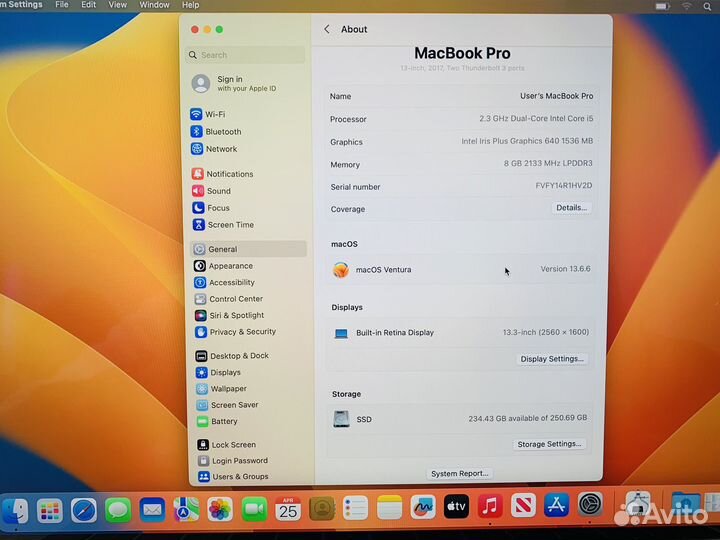Screen dimensions: 720x540
Task: Open Siri & Spotlight settings
Action: [229, 315]
